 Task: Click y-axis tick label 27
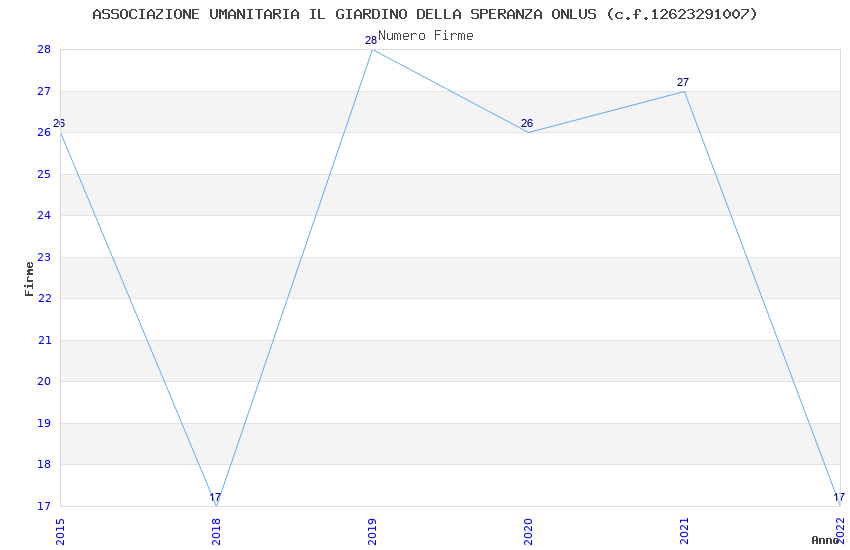[x=44, y=91]
